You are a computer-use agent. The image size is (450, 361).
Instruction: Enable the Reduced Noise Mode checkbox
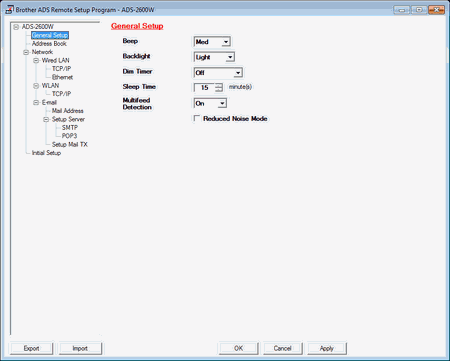[x=197, y=118]
